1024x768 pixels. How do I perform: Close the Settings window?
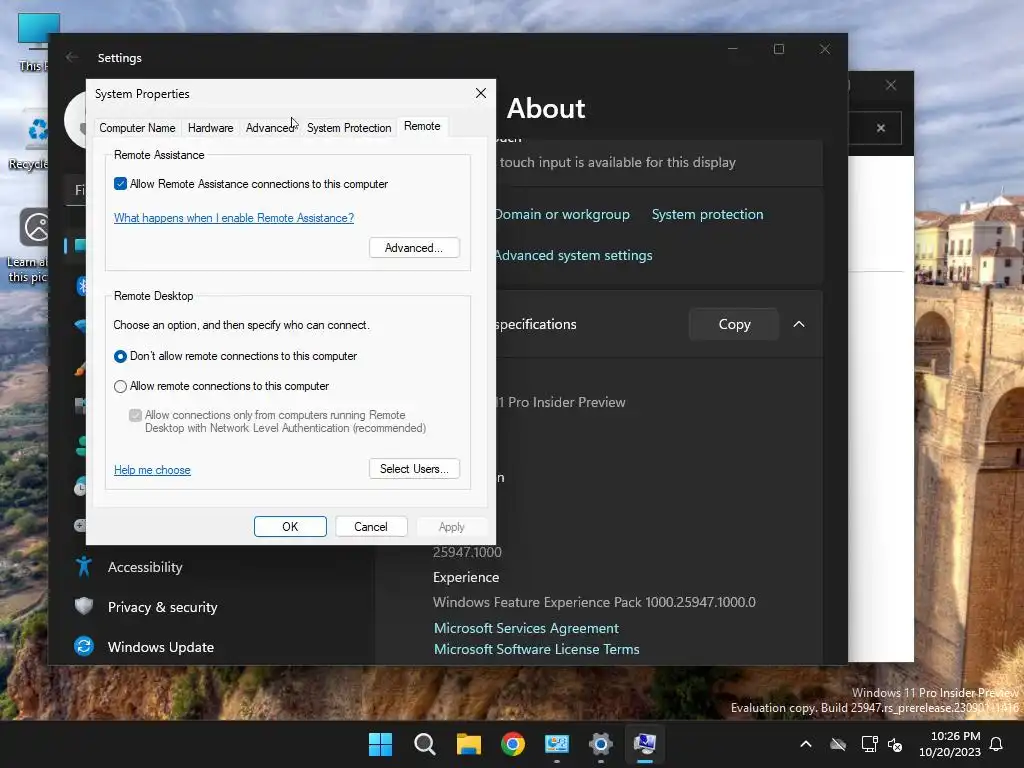[825, 49]
